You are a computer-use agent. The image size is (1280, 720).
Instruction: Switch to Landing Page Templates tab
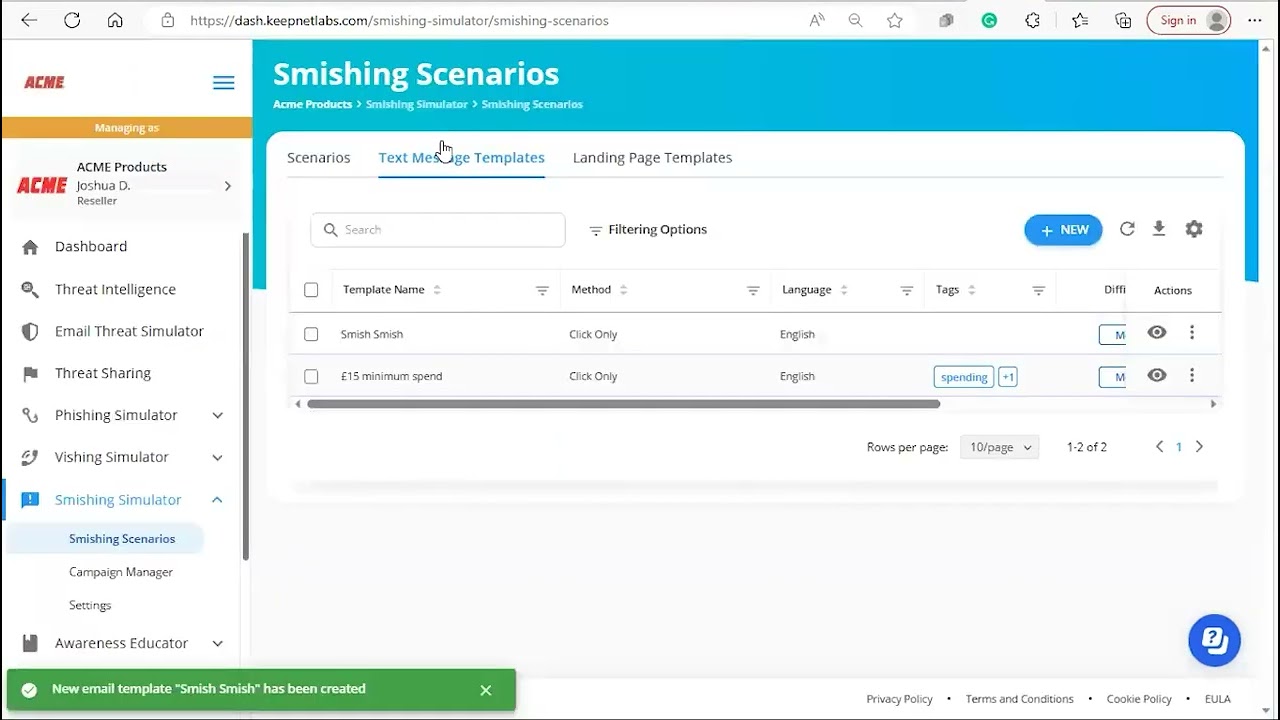click(652, 158)
